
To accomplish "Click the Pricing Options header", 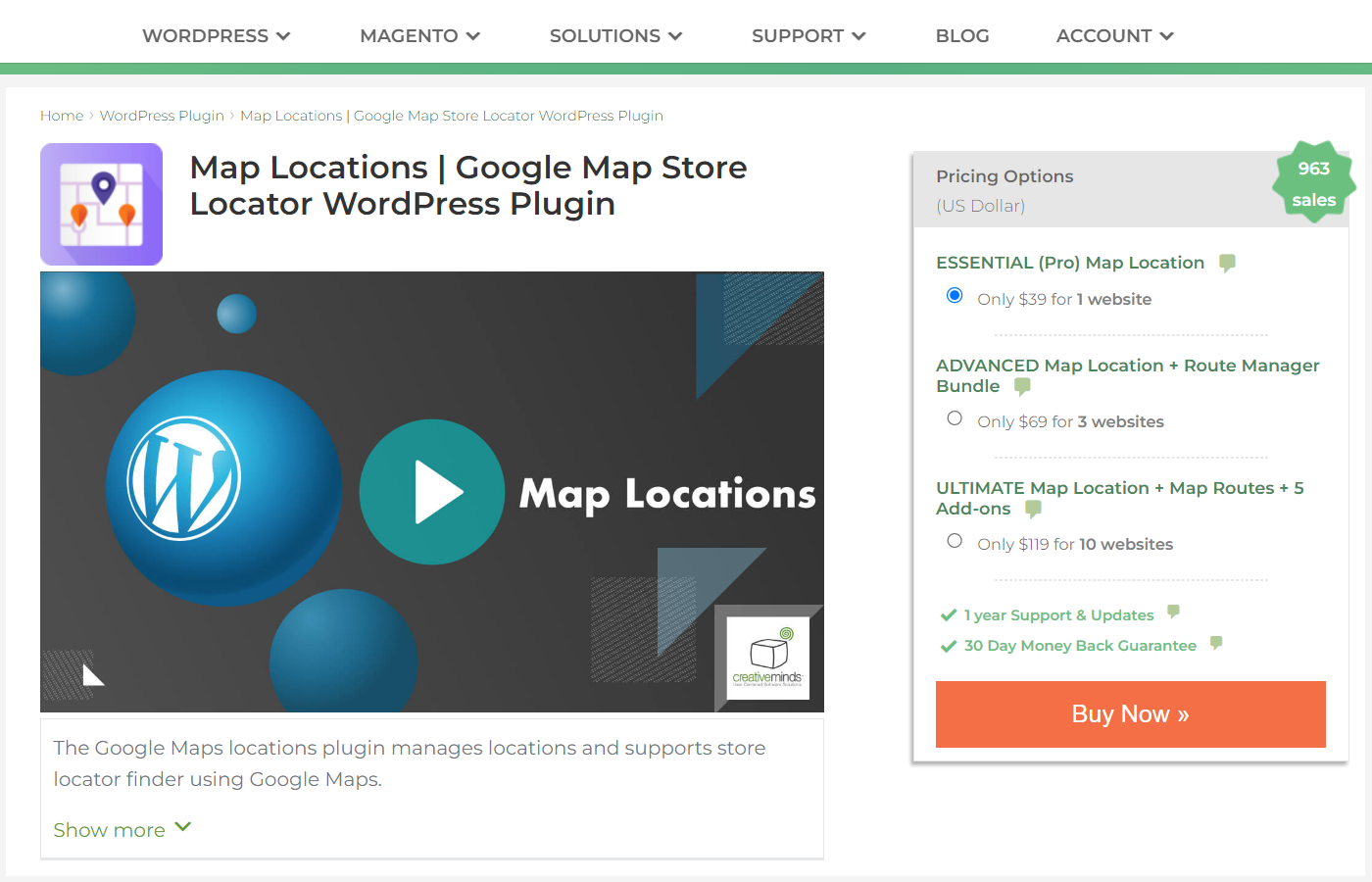I will [1004, 176].
